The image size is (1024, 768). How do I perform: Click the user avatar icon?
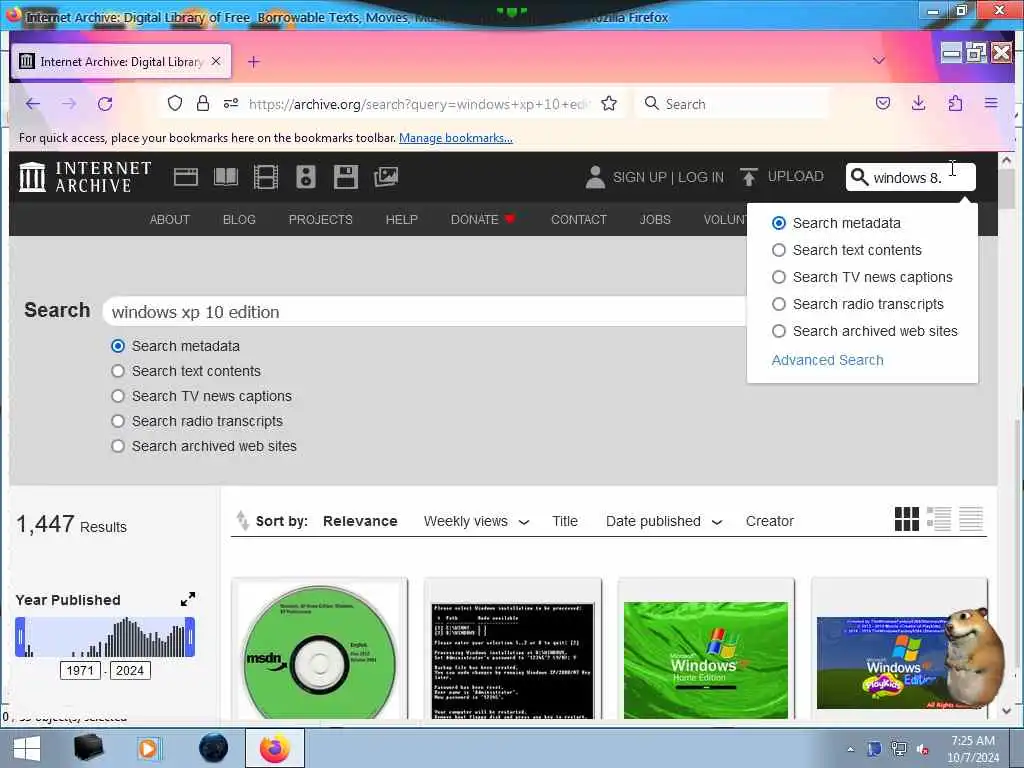coord(595,177)
